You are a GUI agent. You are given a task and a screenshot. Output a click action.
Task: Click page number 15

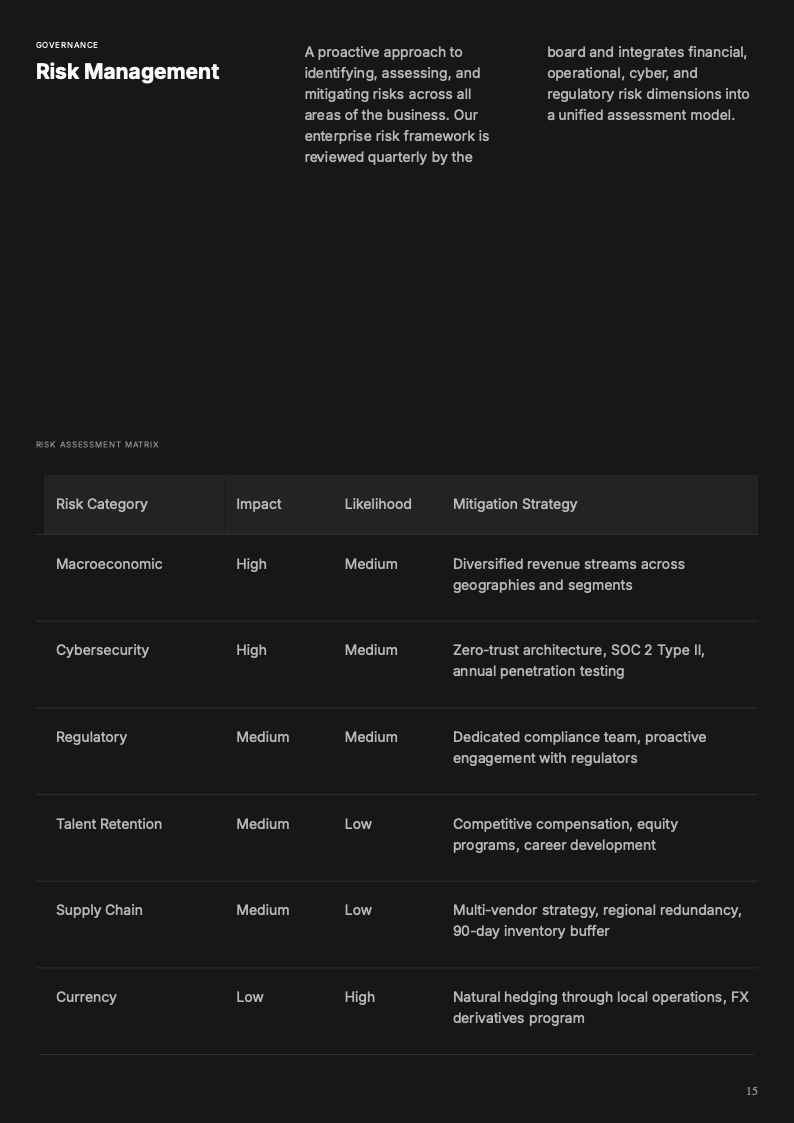pos(752,1091)
